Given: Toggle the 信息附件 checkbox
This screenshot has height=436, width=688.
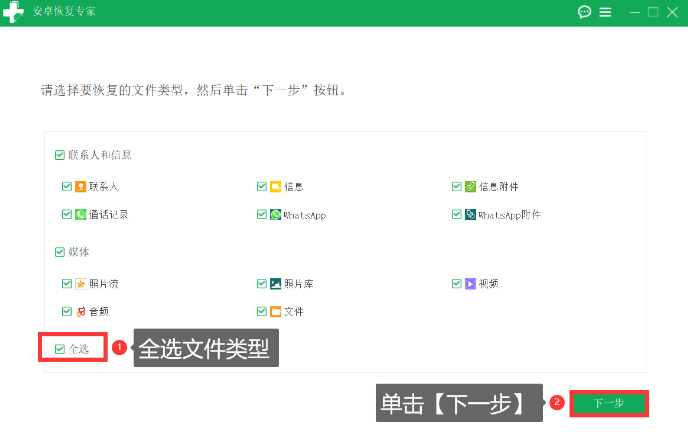Looking at the screenshot, I should pyautogui.click(x=456, y=187).
